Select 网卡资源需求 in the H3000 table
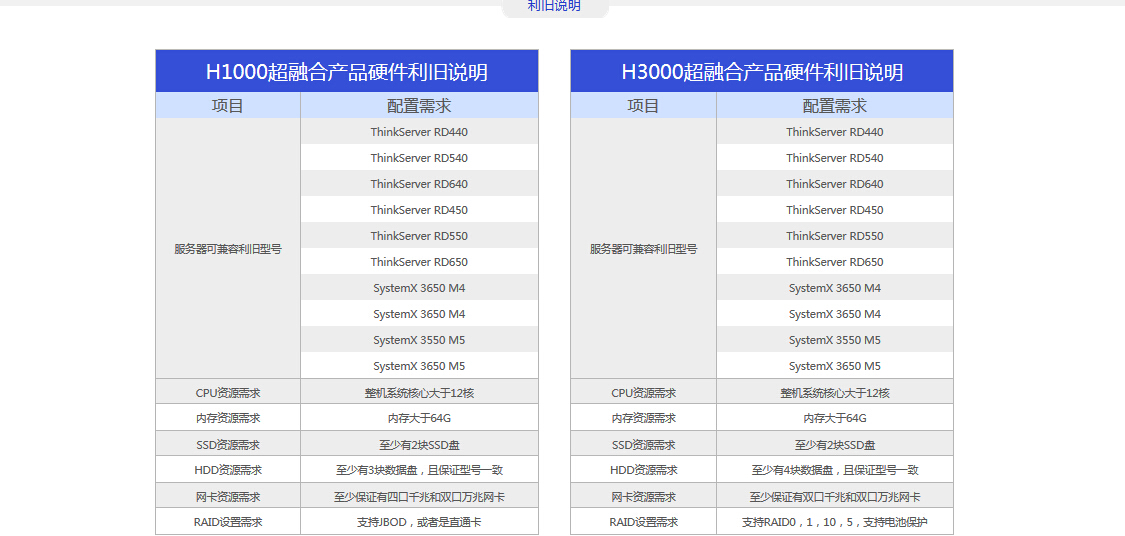 643,497
